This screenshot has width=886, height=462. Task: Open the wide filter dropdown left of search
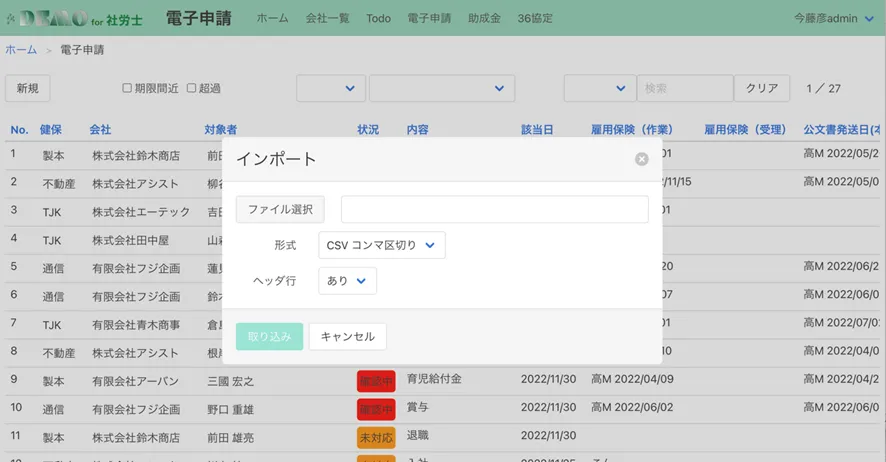(441, 88)
